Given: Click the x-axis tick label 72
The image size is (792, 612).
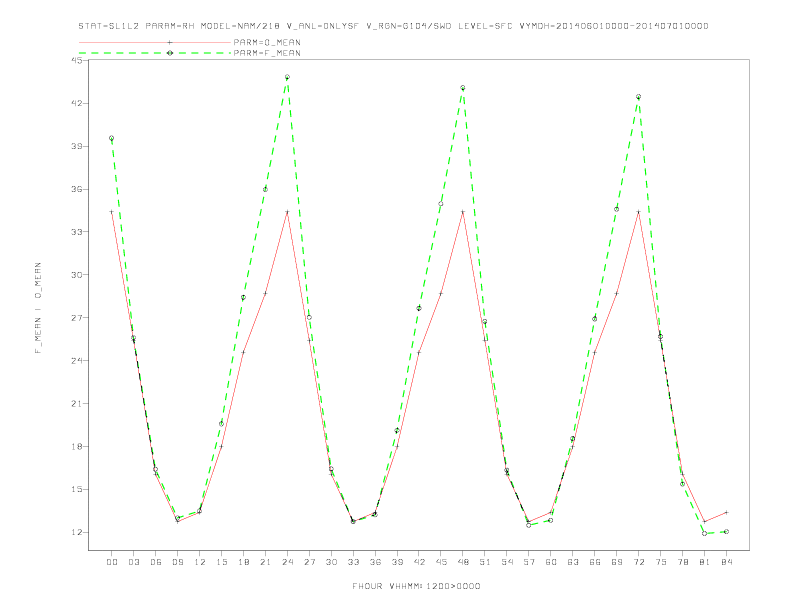Looking at the screenshot, I should [638, 562].
